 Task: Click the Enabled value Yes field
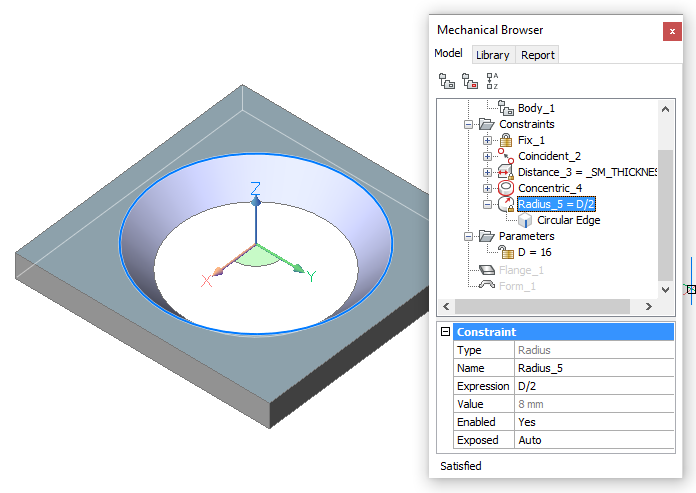point(594,422)
